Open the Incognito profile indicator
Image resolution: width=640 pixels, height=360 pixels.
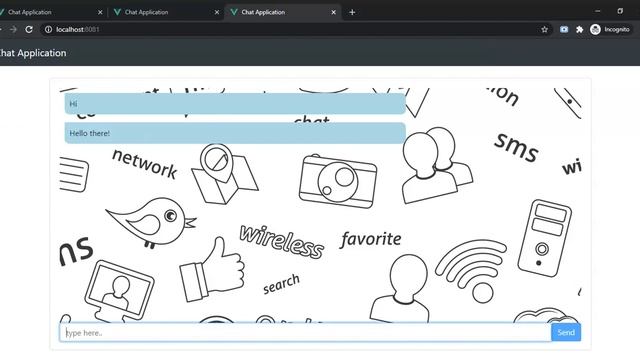point(610,29)
